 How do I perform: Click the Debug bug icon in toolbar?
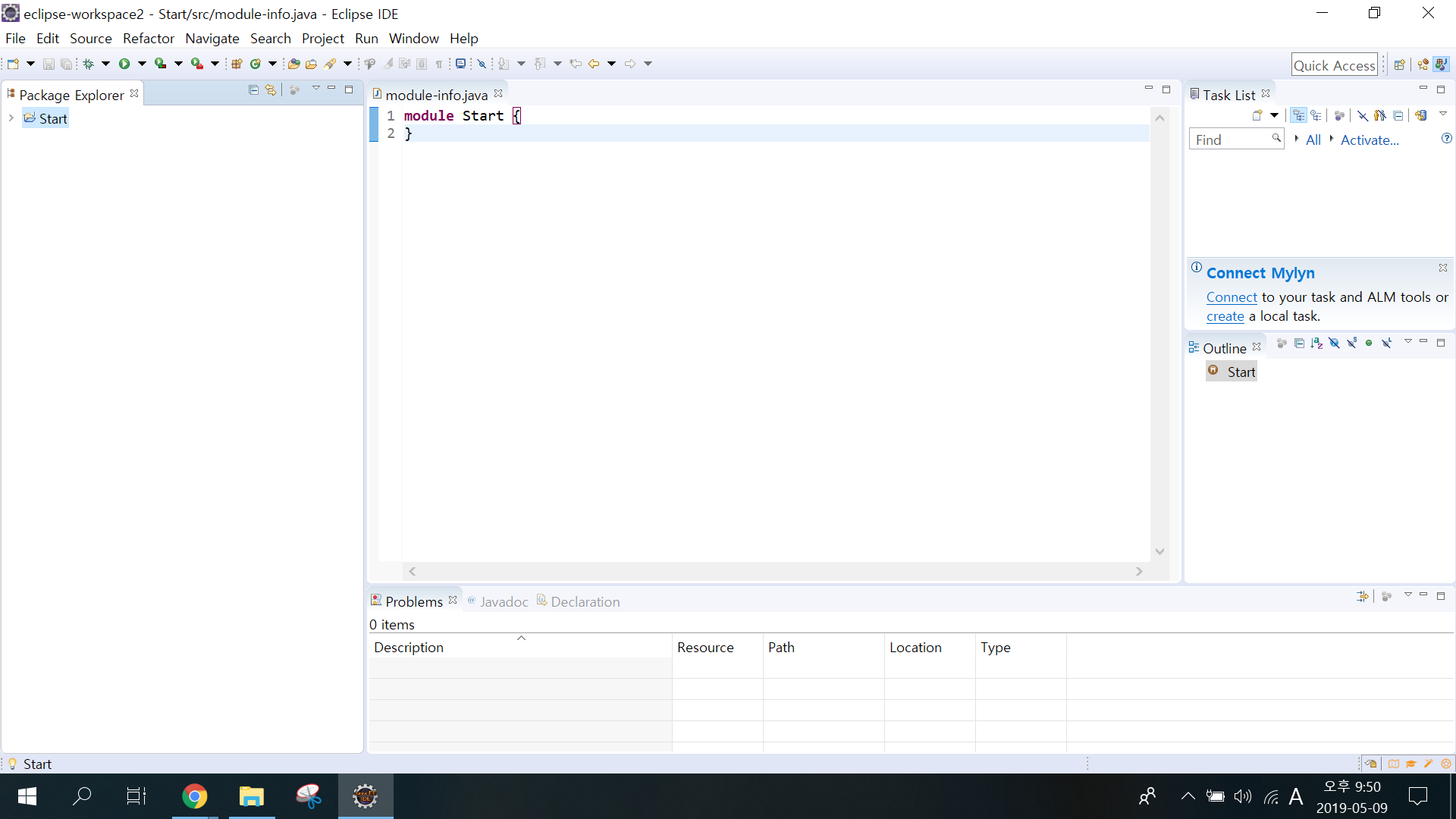[88, 64]
